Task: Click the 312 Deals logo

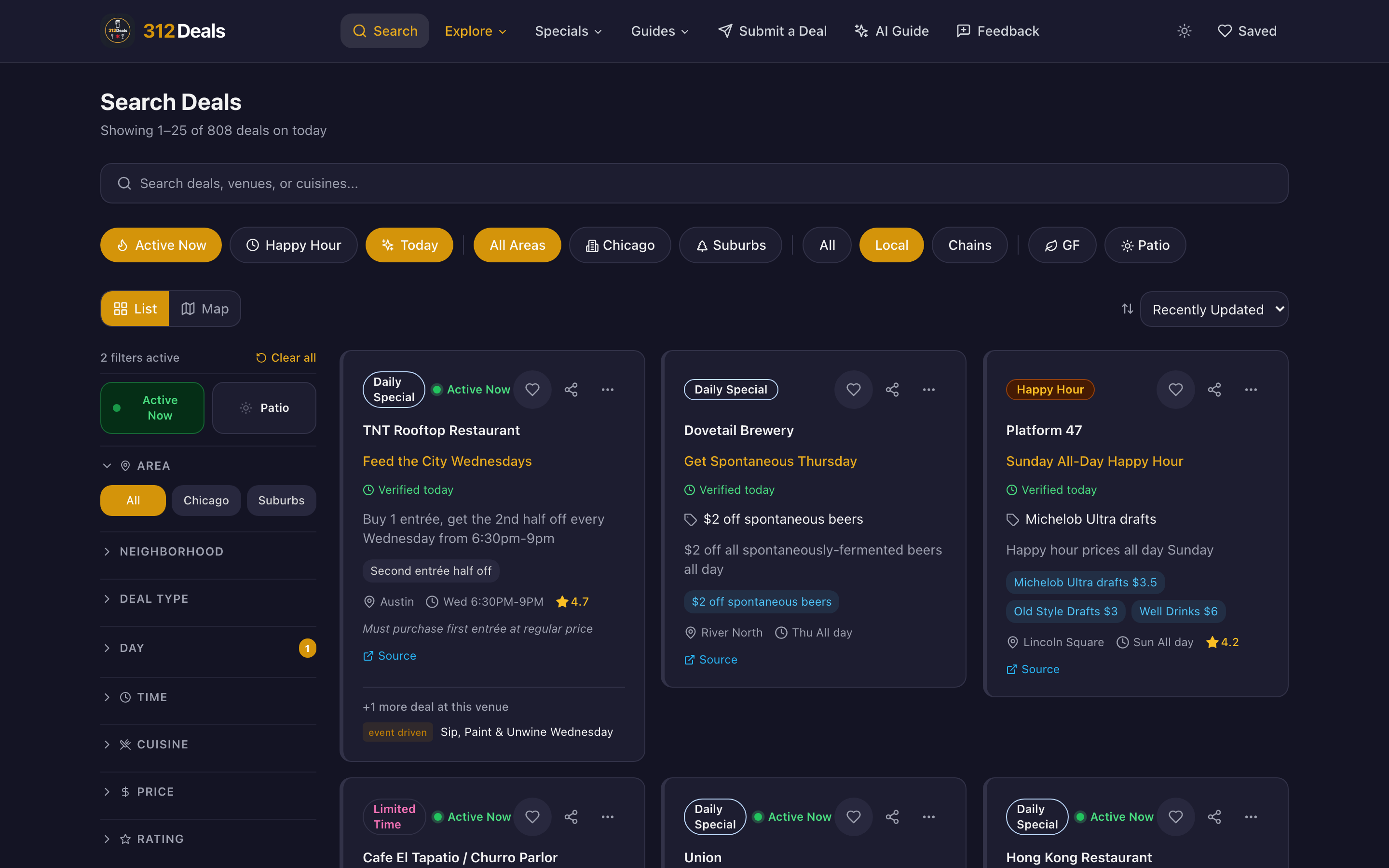Action: (163, 31)
